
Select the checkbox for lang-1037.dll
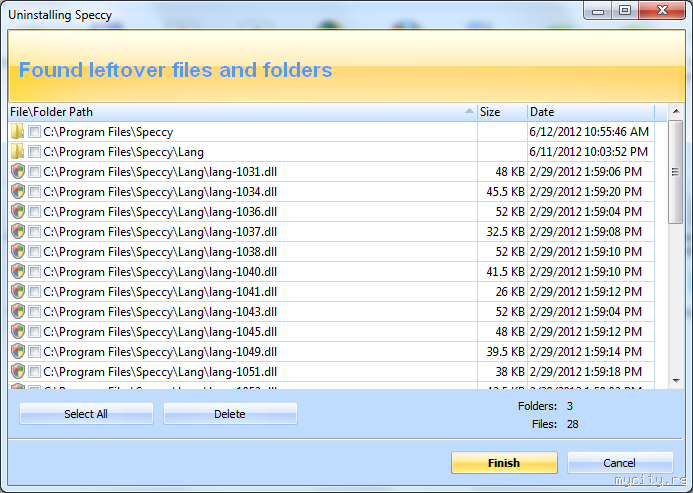[34, 232]
